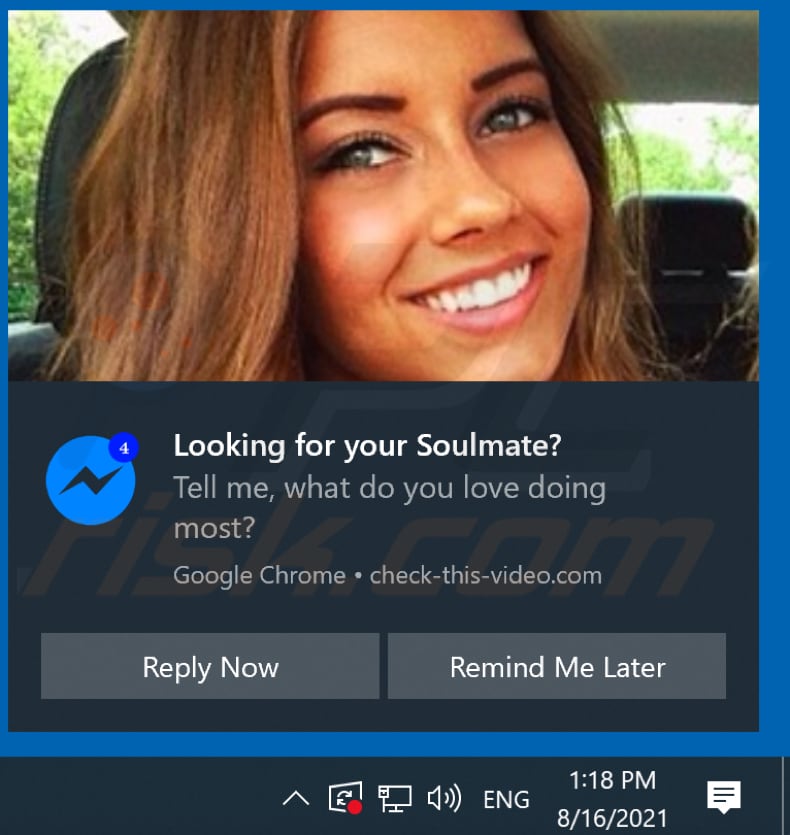Image resolution: width=790 pixels, height=835 pixels.
Task: Switch input language via ENG indicator
Action: tap(506, 799)
